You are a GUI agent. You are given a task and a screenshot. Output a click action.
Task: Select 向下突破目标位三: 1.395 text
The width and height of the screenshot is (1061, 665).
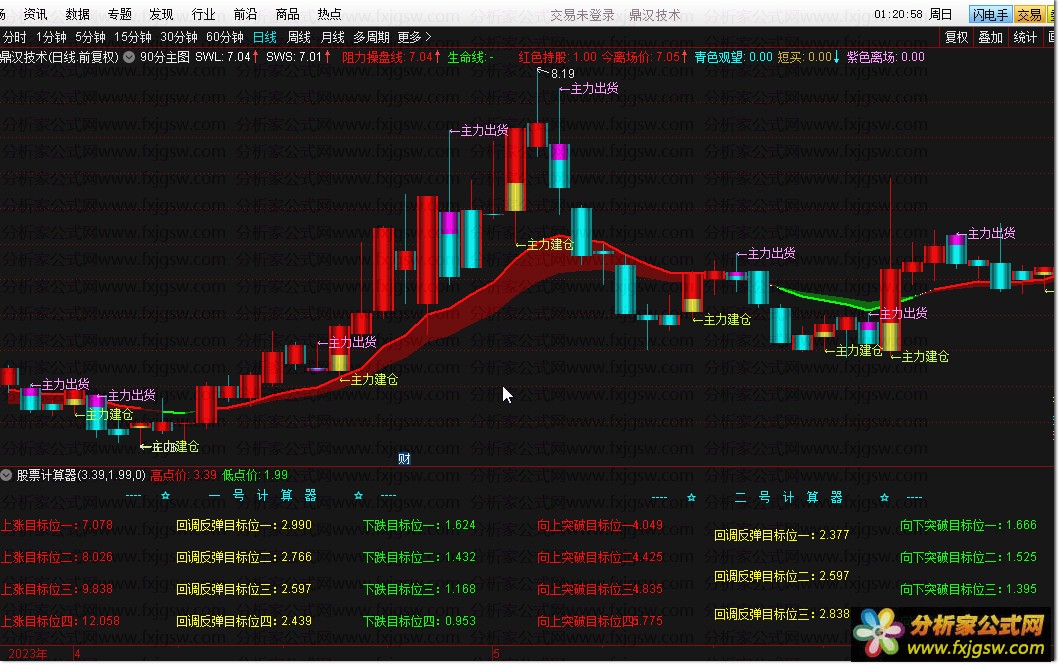point(968,589)
